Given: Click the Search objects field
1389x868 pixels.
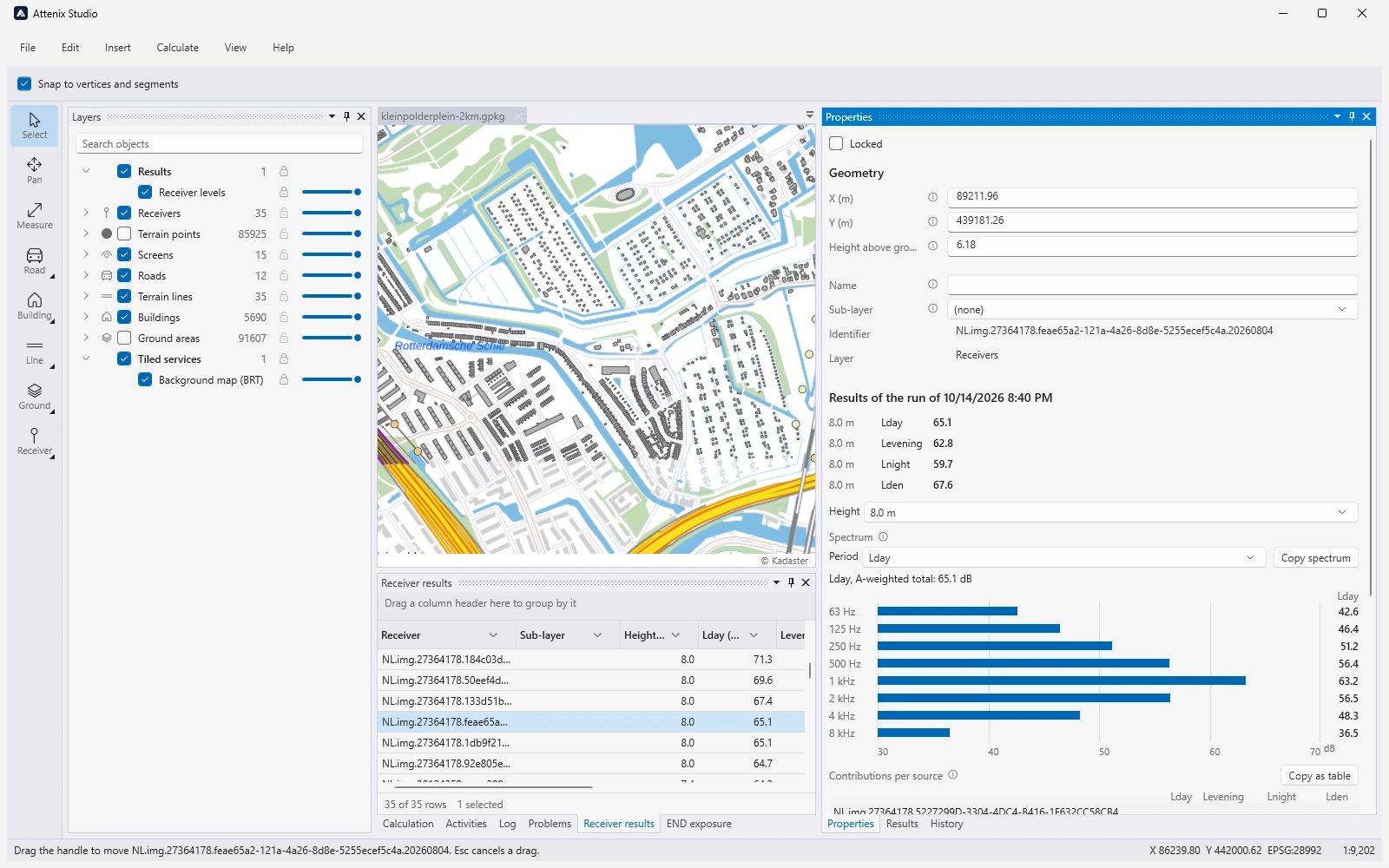Looking at the screenshot, I should coord(219,144).
